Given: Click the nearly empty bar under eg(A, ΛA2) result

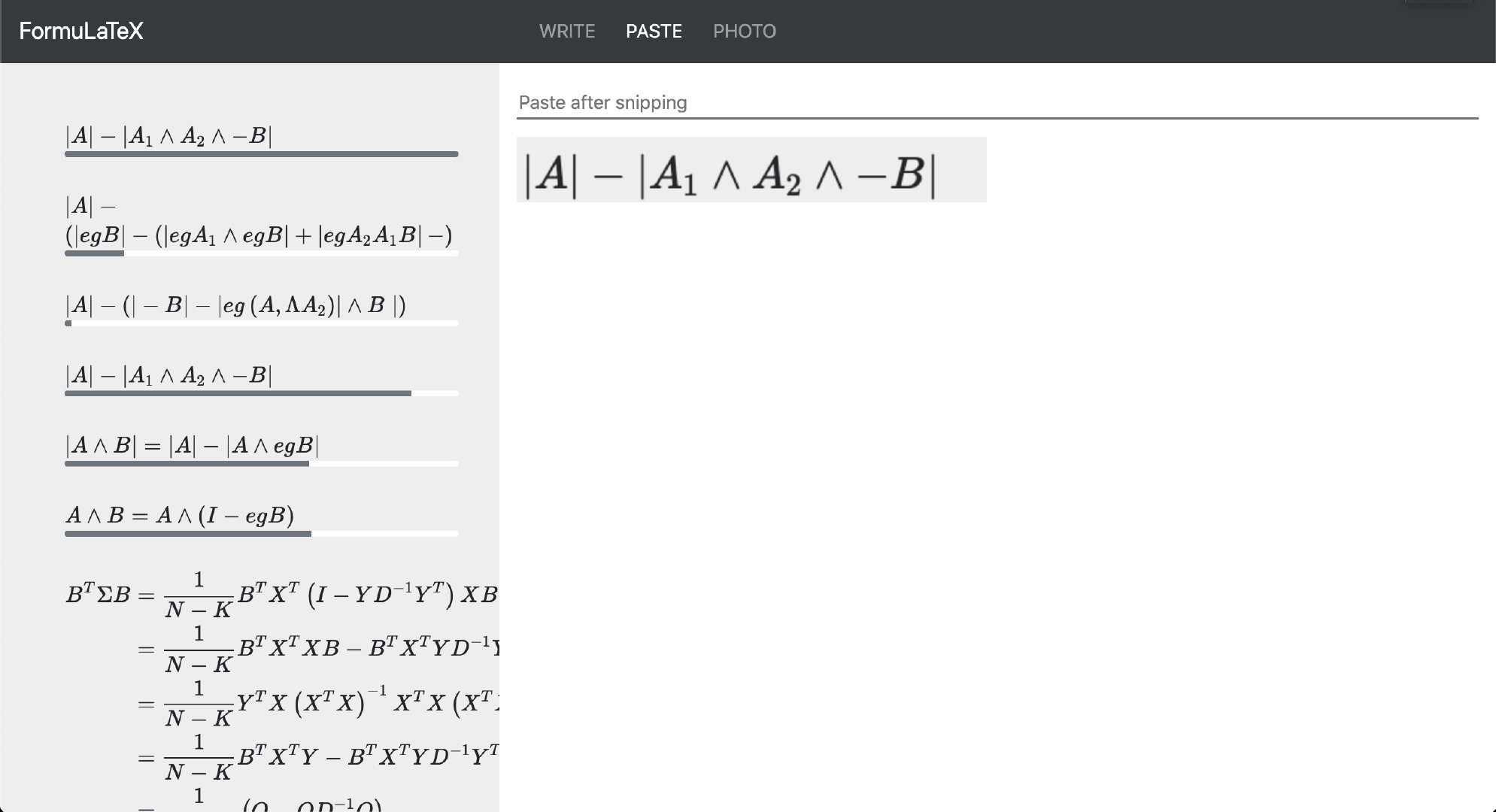Looking at the screenshot, I should pyautogui.click(x=261, y=323).
